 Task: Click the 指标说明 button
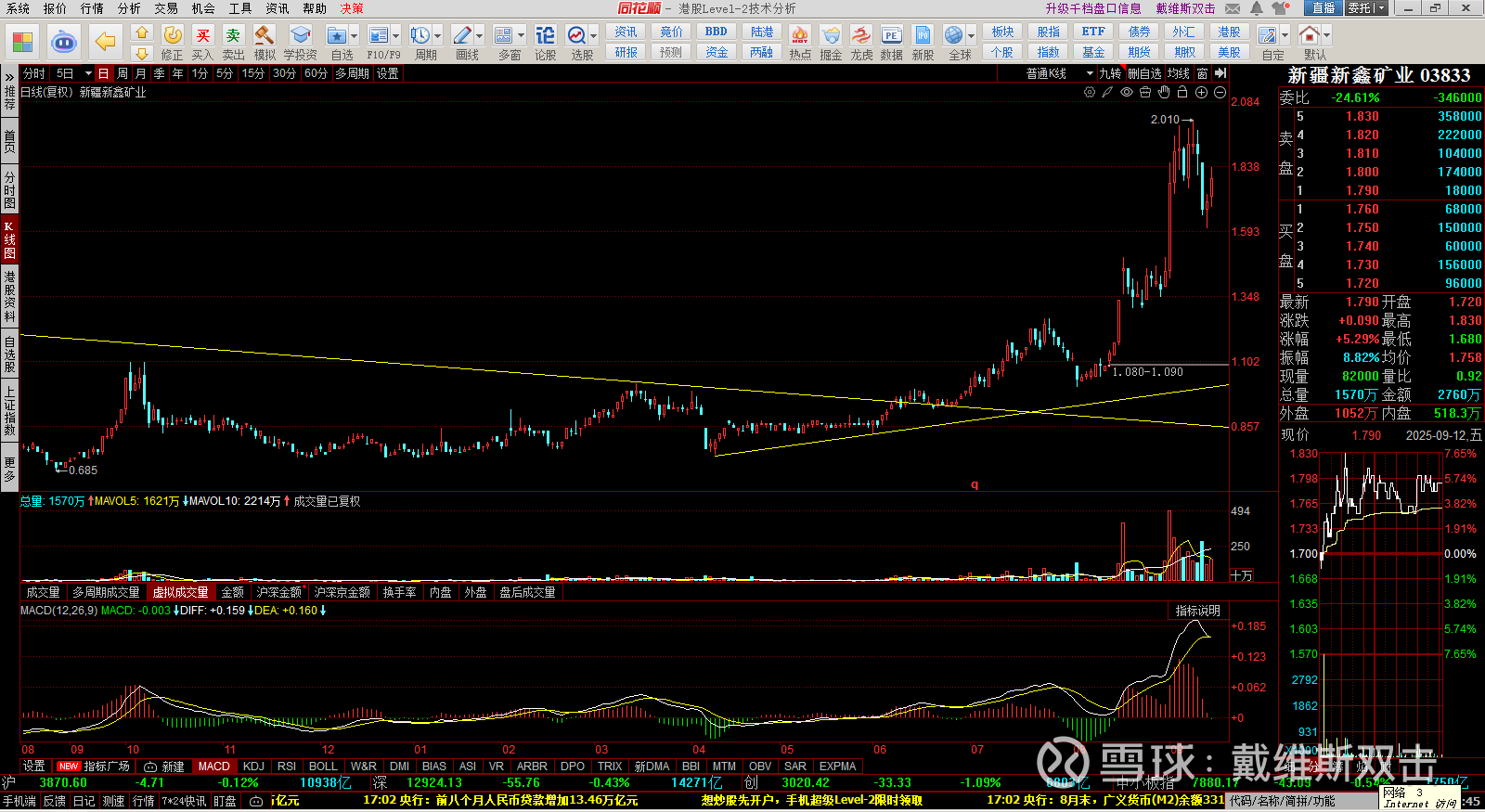click(x=1197, y=610)
